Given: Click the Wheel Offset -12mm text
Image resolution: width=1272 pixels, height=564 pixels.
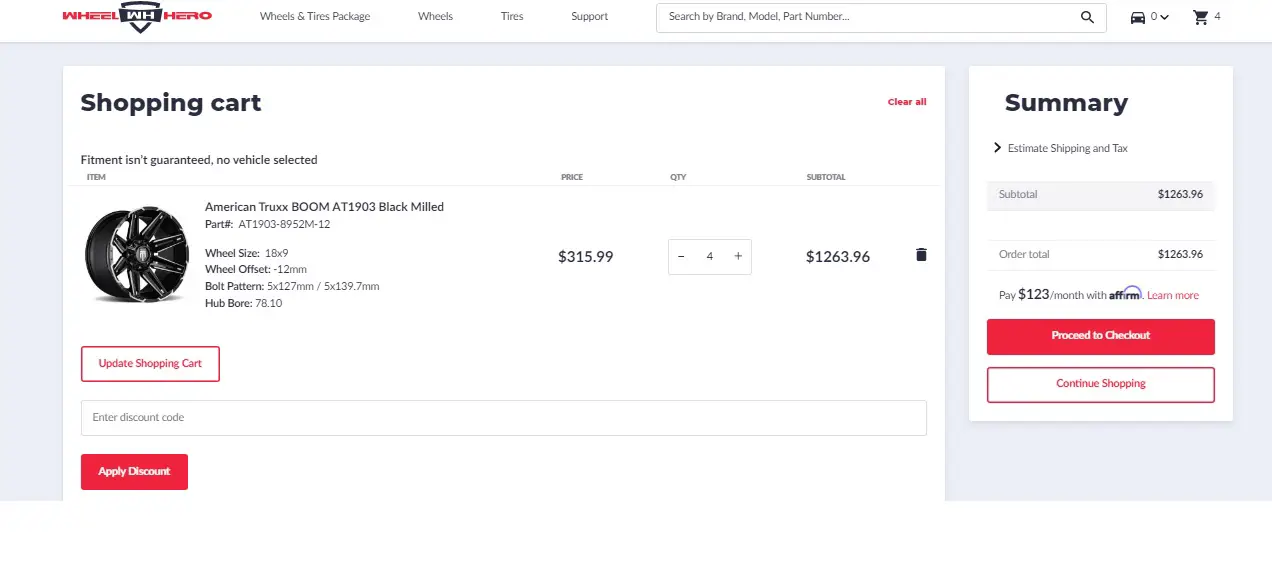Looking at the screenshot, I should (x=256, y=270).
